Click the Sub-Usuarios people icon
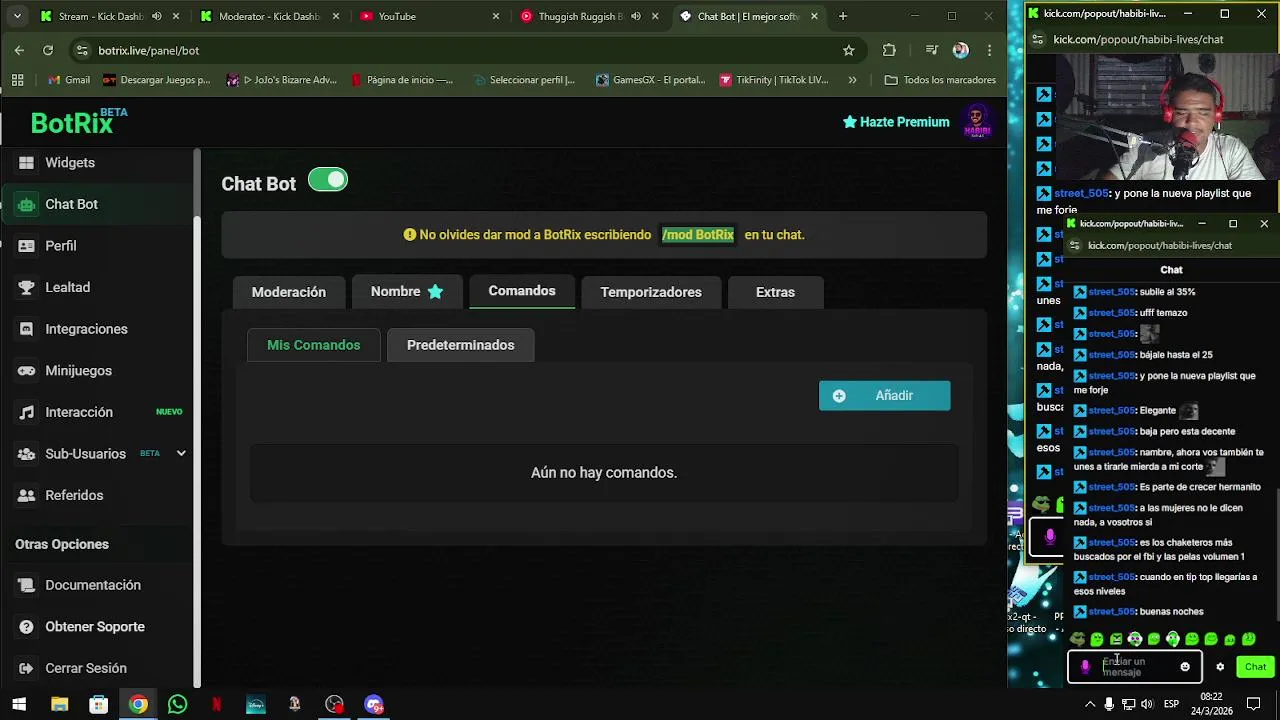The height and width of the screenshot is (720, 1280). pos(26,454)
